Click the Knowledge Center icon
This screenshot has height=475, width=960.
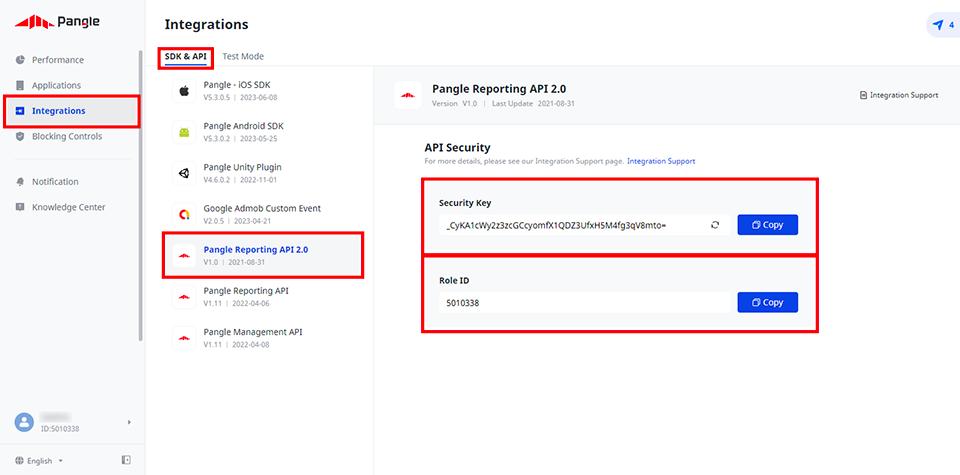pos(20,208)
